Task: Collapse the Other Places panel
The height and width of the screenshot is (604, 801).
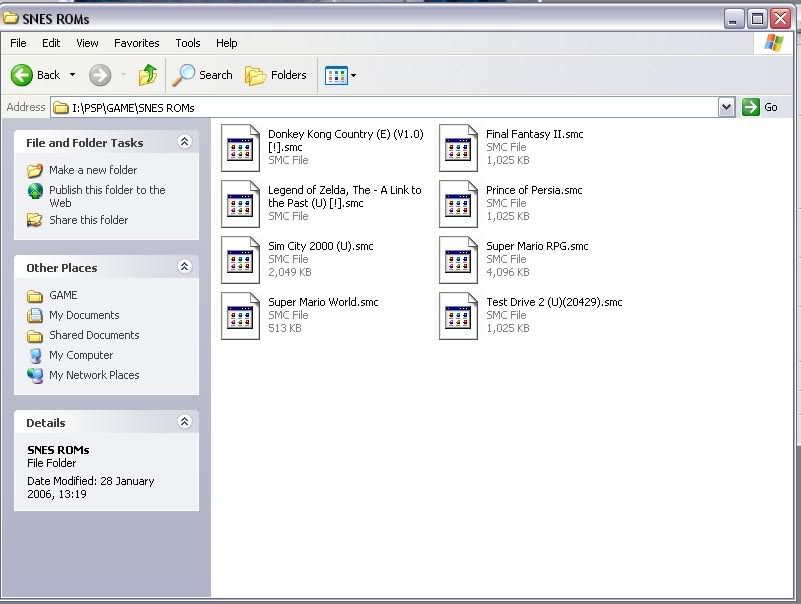Action: [184, 266]
